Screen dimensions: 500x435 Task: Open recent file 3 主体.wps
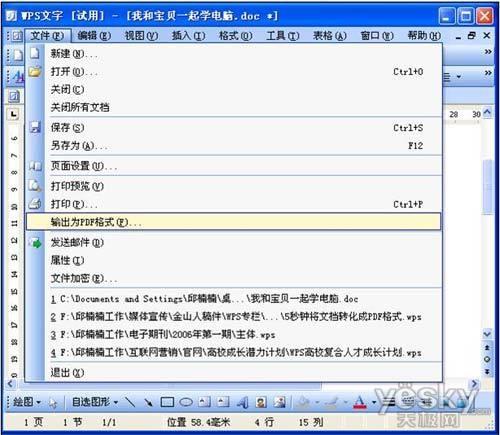coord(234,334)
